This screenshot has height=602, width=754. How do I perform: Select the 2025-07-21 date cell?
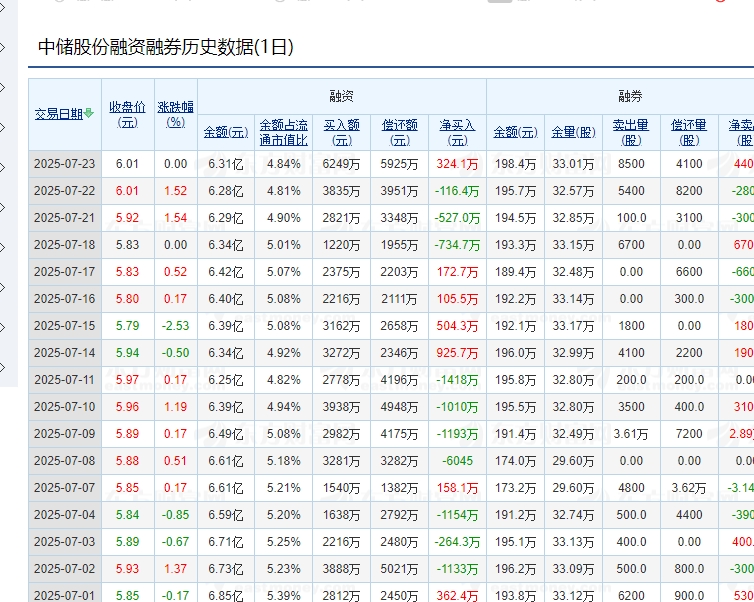pyautogui.click(x=64, y=218)
